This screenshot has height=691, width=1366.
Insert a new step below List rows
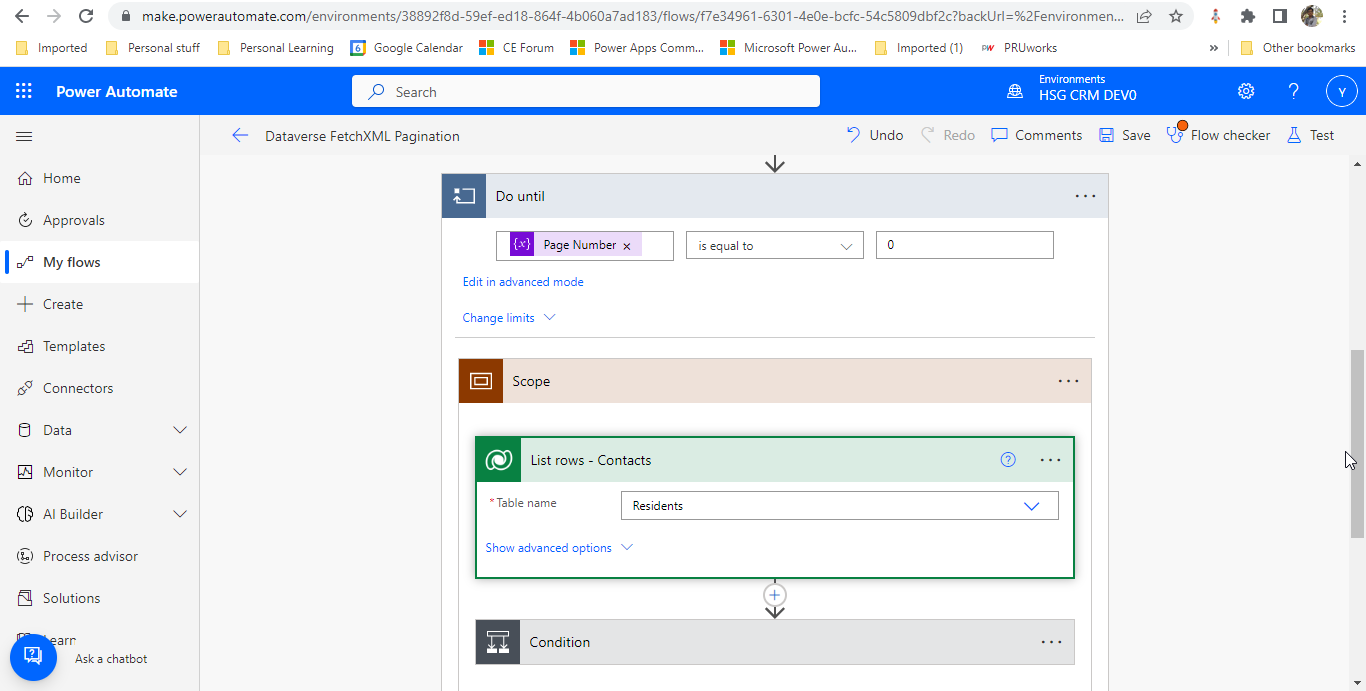click(x=774, y=594)
